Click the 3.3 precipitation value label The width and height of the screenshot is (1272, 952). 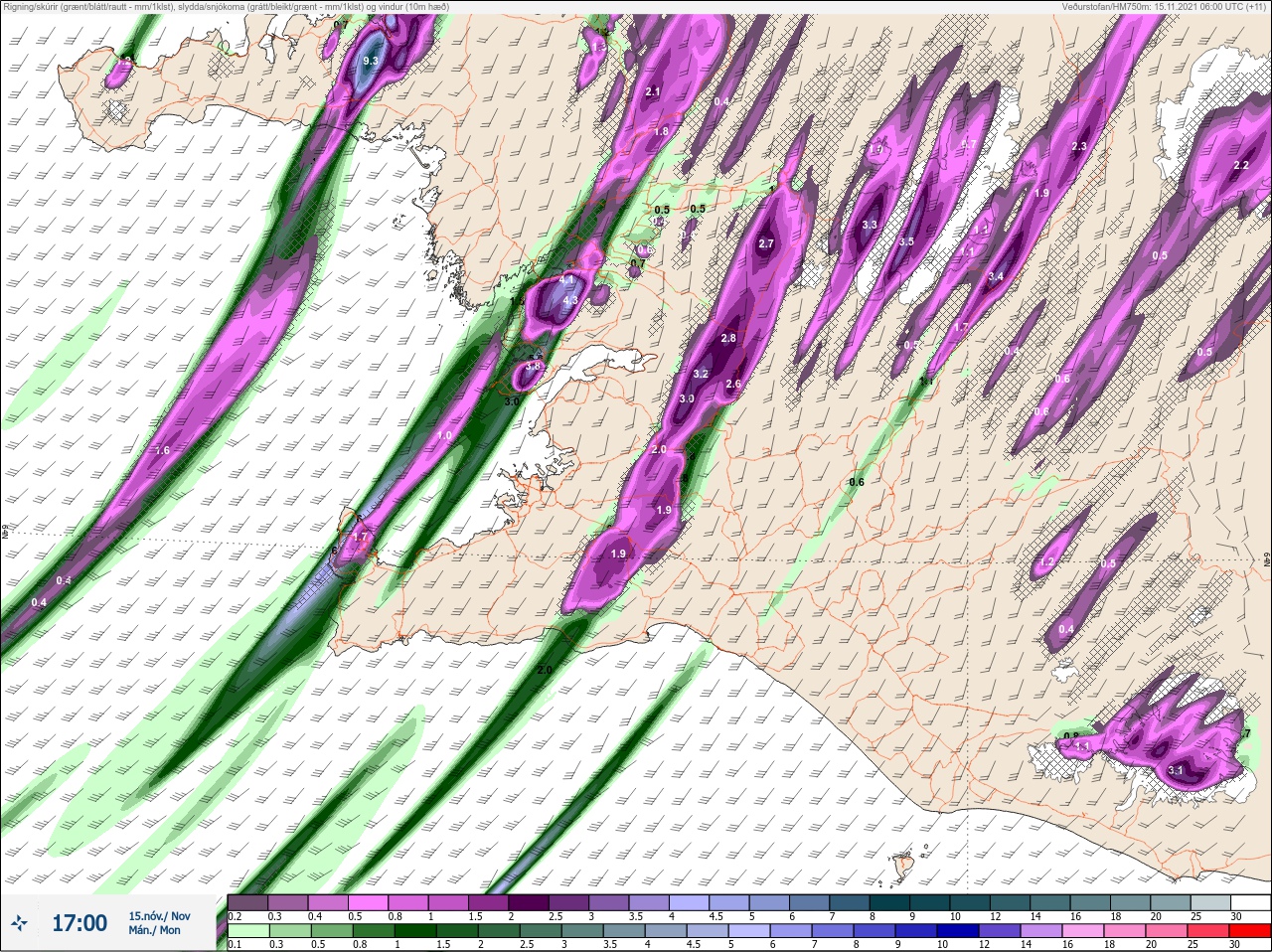tap(870, 225)
